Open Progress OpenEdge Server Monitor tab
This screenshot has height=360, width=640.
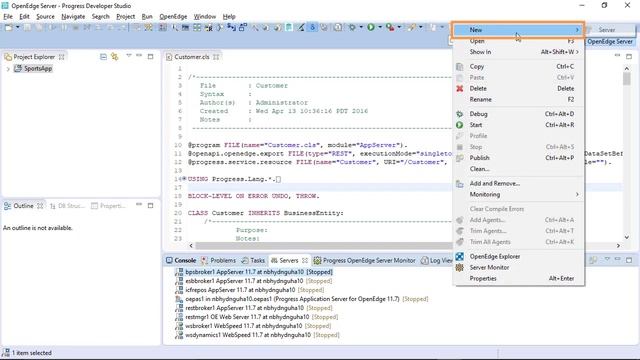click(x=364, y=260)
